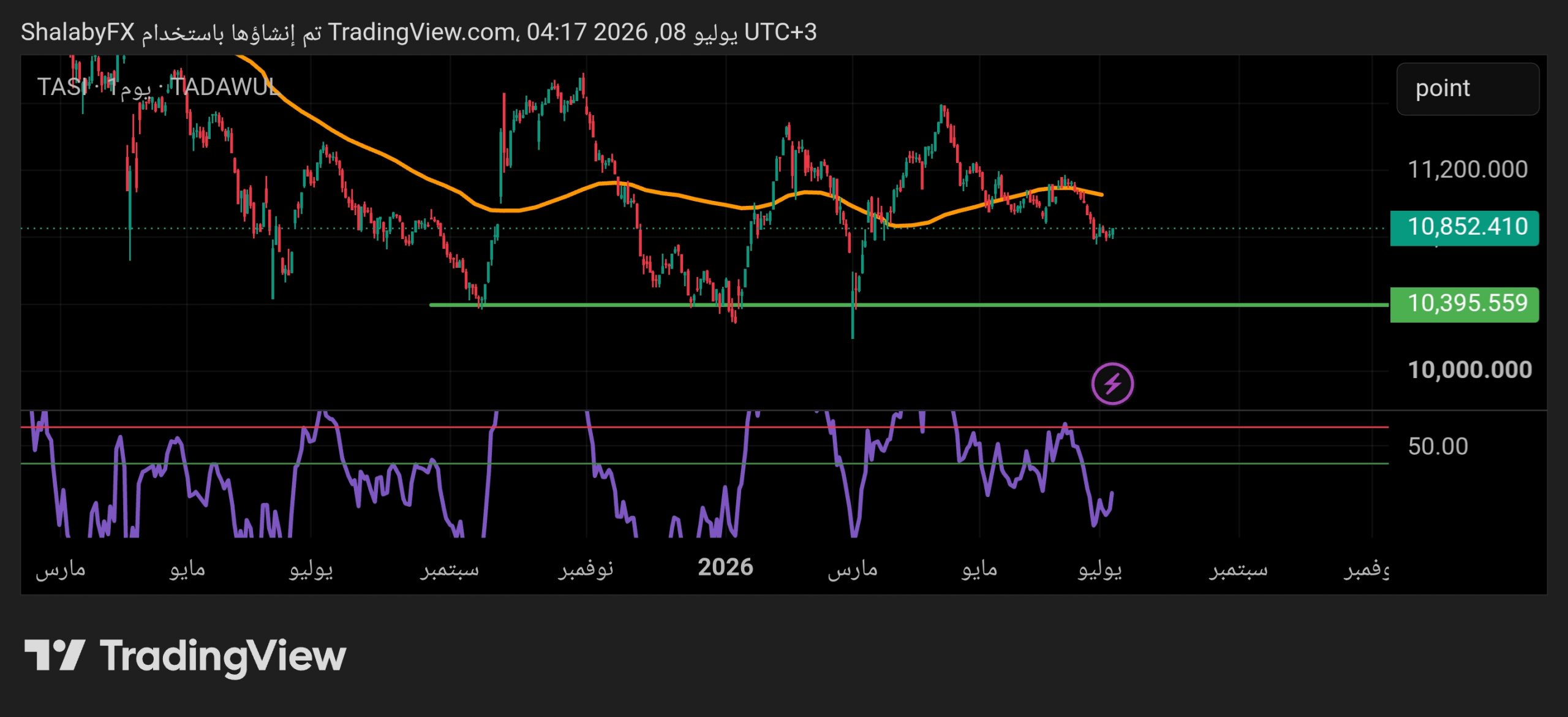The height and width of the screenshot is (717, 1568).
Task: Click the 11,200.000 price axis label
Action: coord(1468,170)
